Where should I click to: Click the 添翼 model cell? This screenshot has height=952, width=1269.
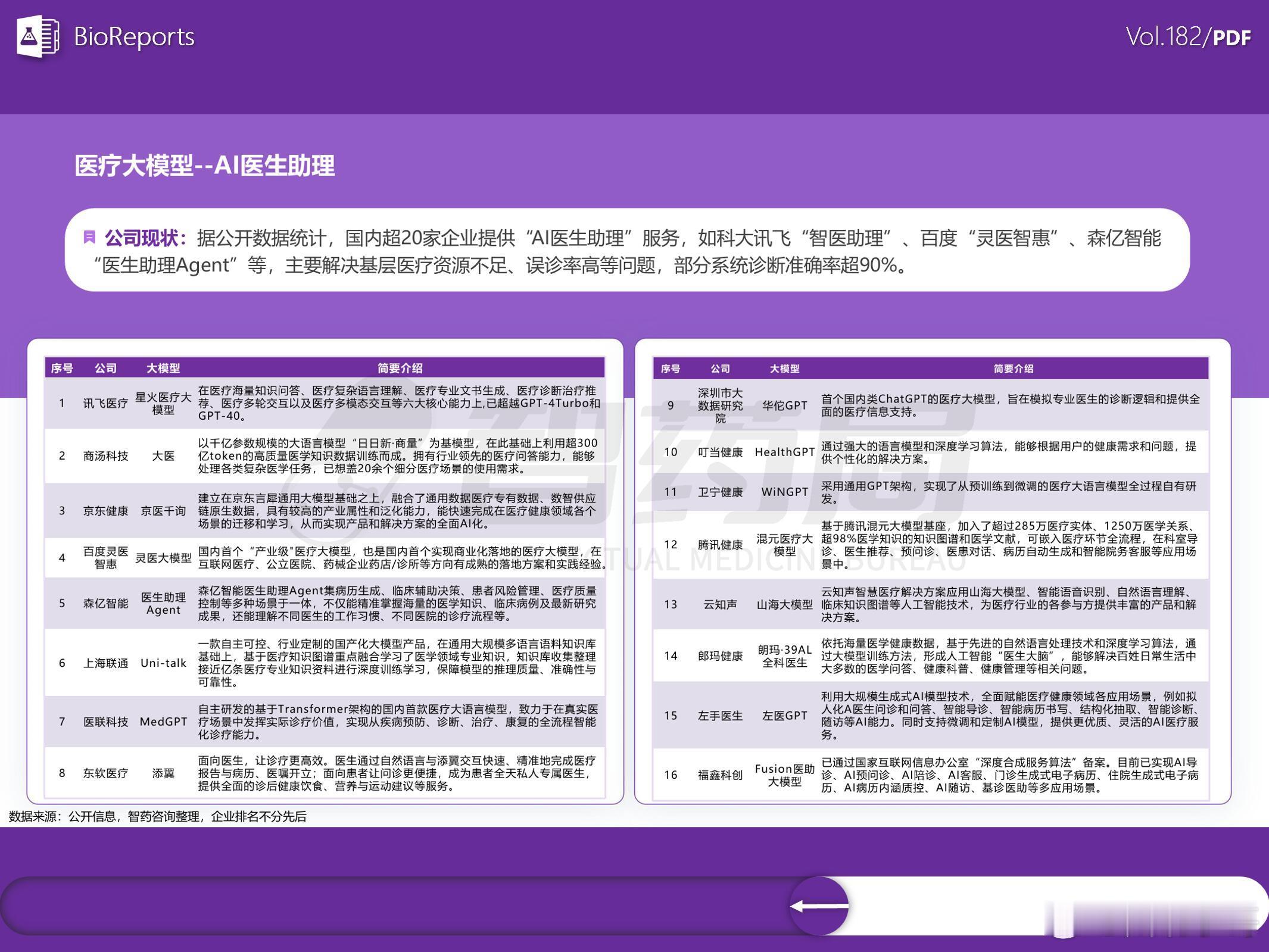163,773
